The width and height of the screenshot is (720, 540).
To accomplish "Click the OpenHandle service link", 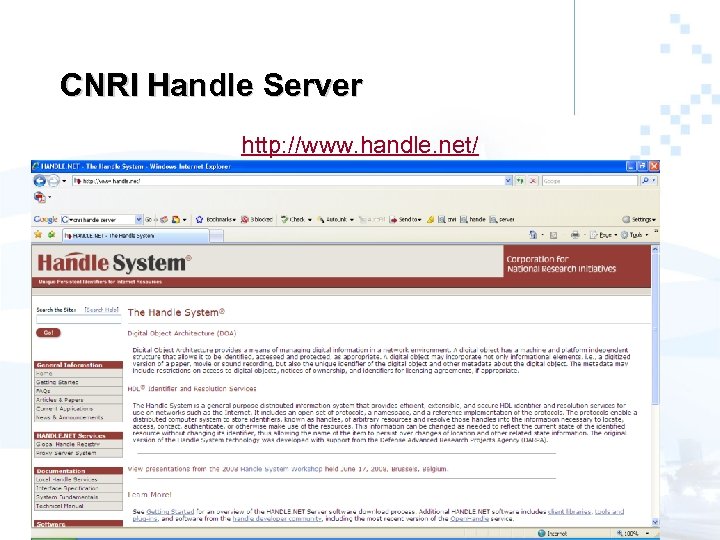I will click(x=469, y=518).
